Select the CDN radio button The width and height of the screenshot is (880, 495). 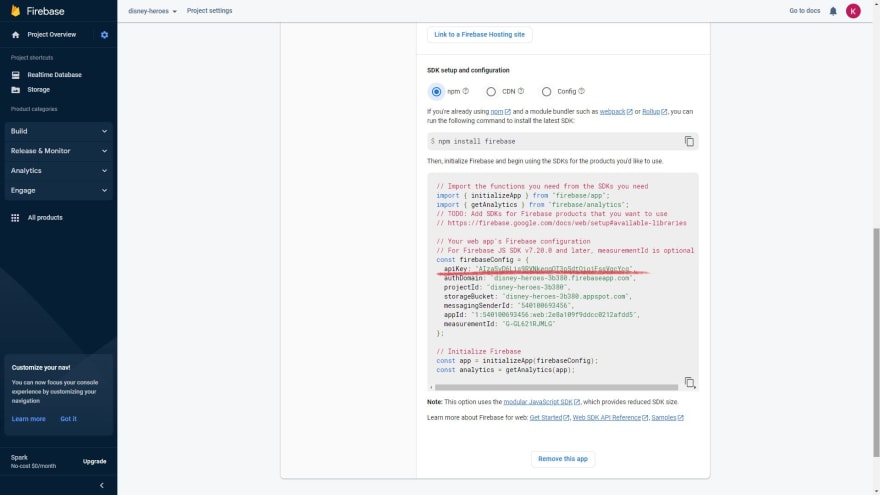(x=491, y=91)
